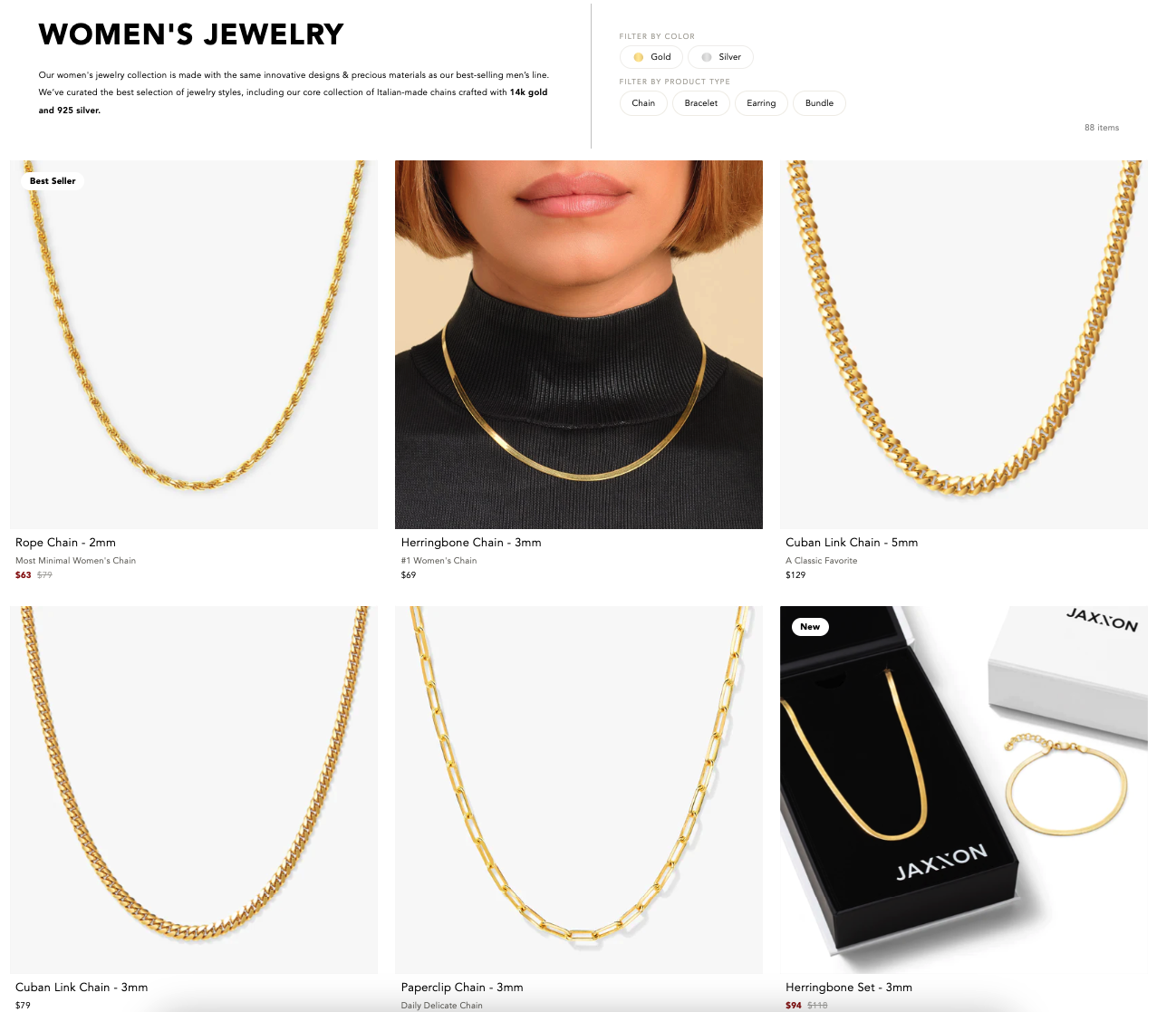Select the Chain product type filter
Image resolution: width=1176 pixels, height=1012 pixels.
tap(643, 103)
